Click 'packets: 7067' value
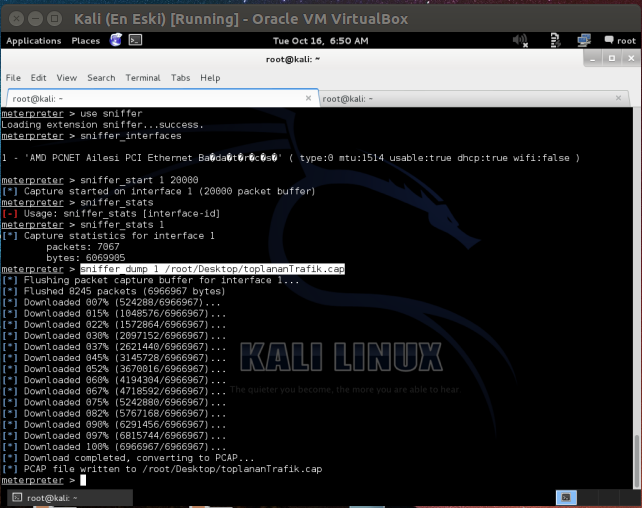Viewport: 642px width, 508px height. (x=83, y=247)
